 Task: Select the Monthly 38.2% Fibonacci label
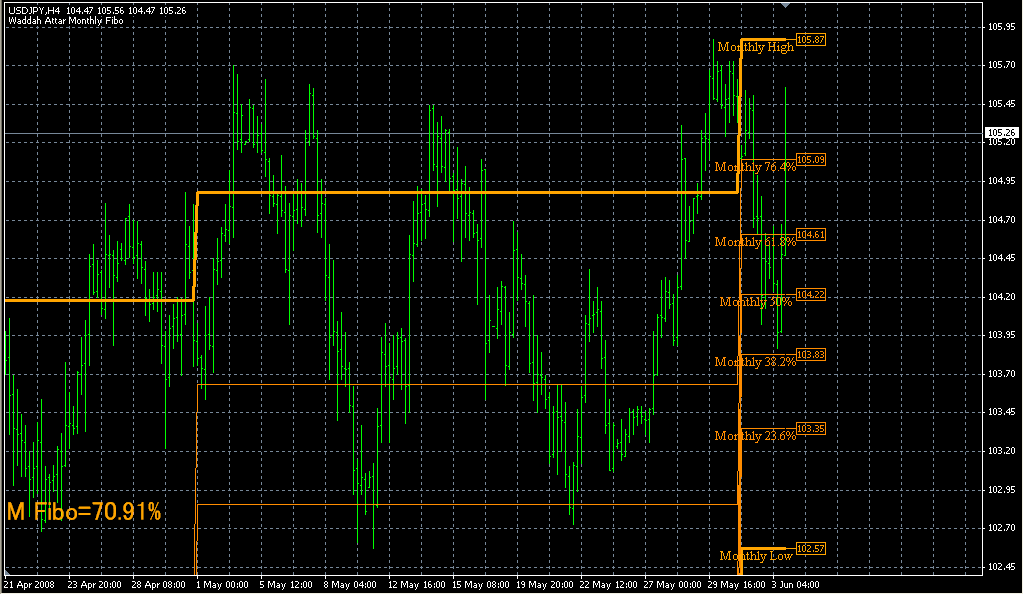coord(755,362)
